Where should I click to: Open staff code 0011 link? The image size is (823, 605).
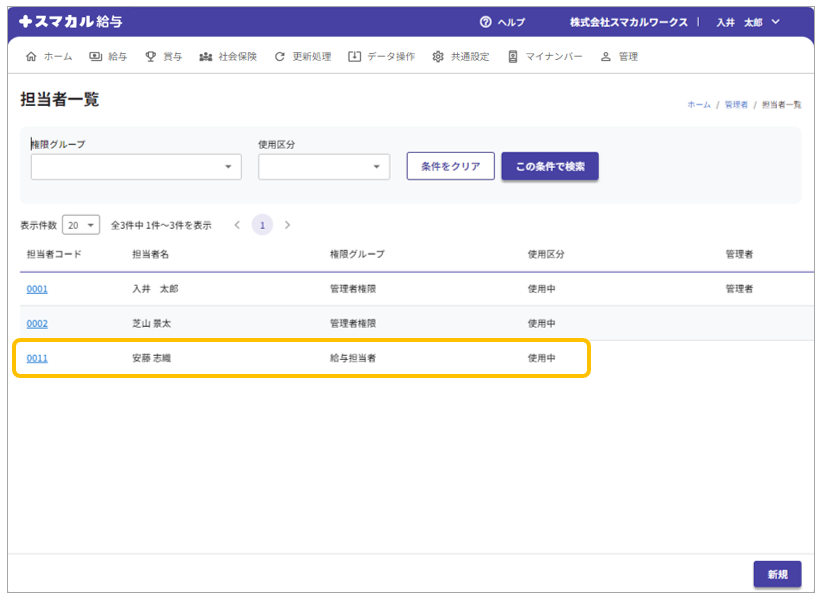click(x=37, y=358)
